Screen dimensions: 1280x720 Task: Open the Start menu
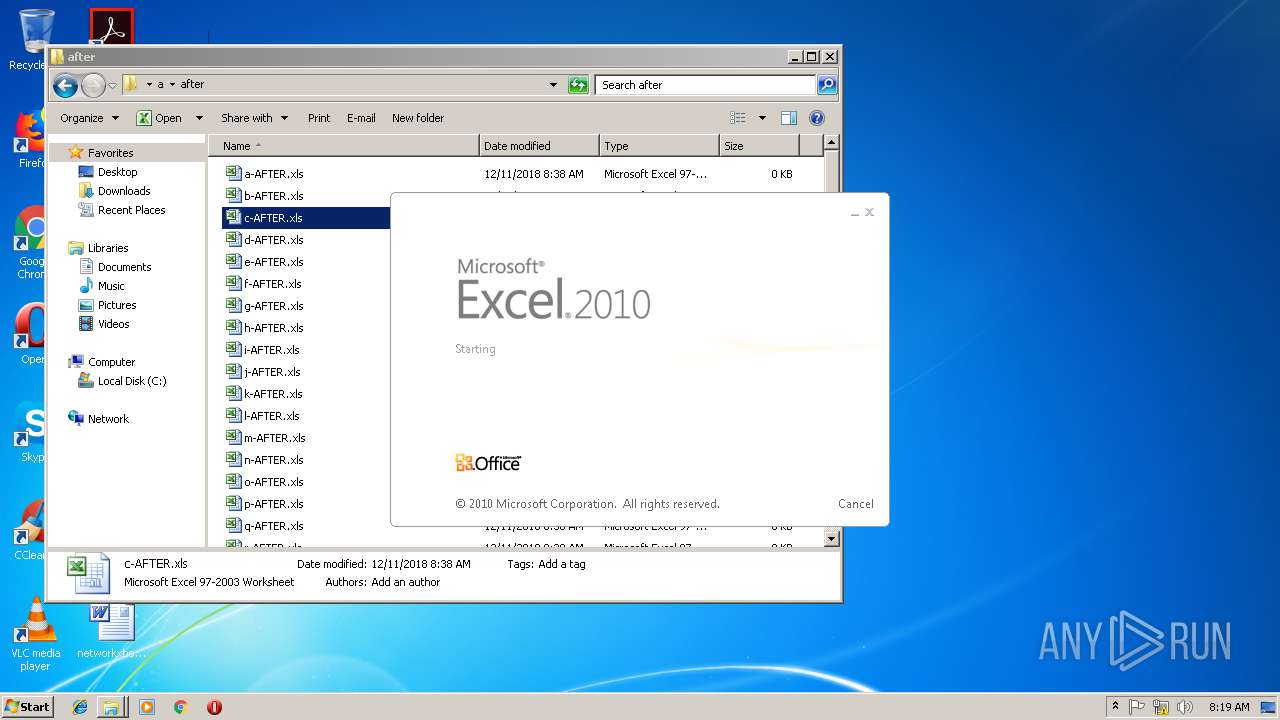27,706
